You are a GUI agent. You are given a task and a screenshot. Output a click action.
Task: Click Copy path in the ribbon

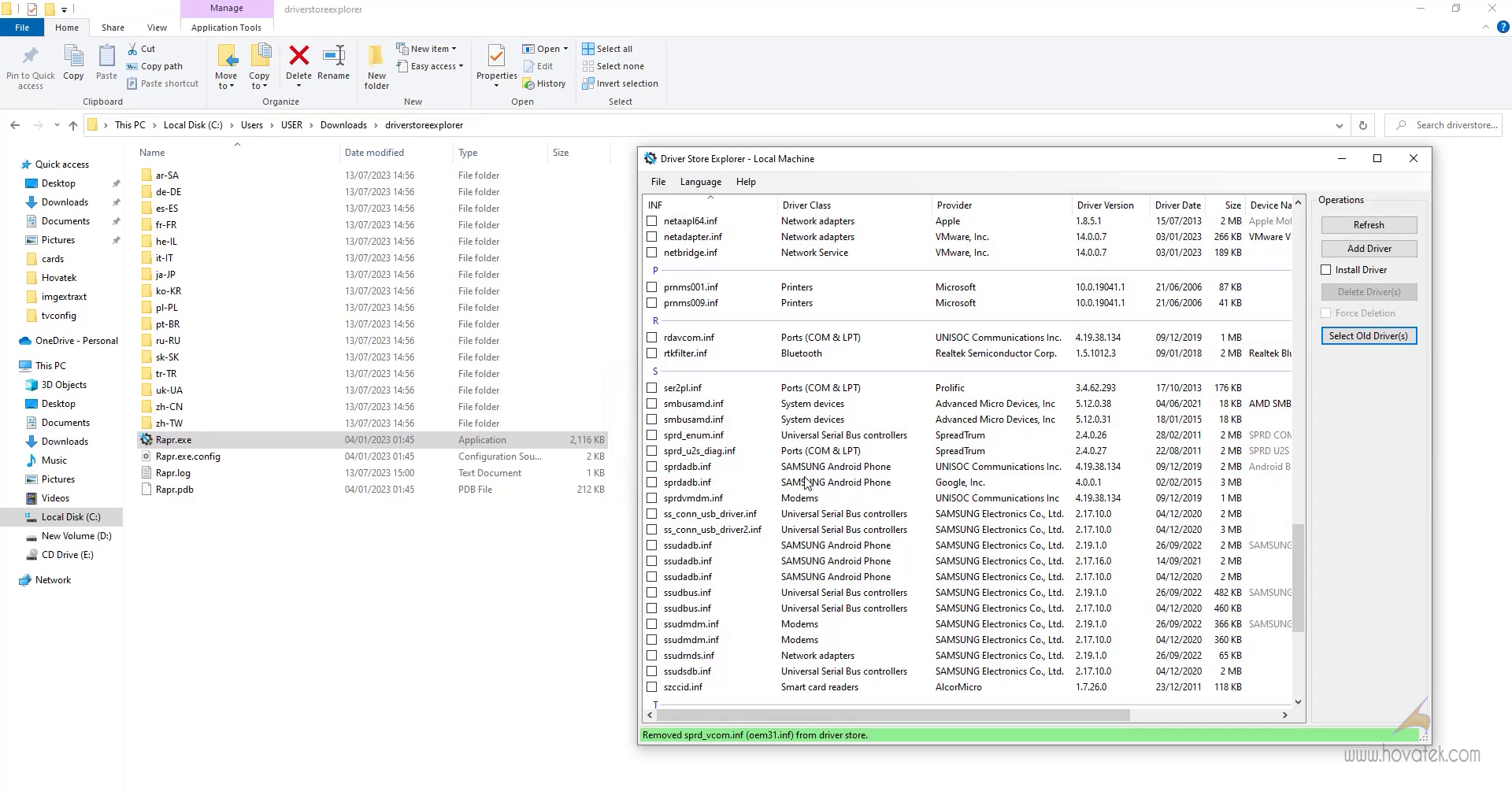point(155,66)
